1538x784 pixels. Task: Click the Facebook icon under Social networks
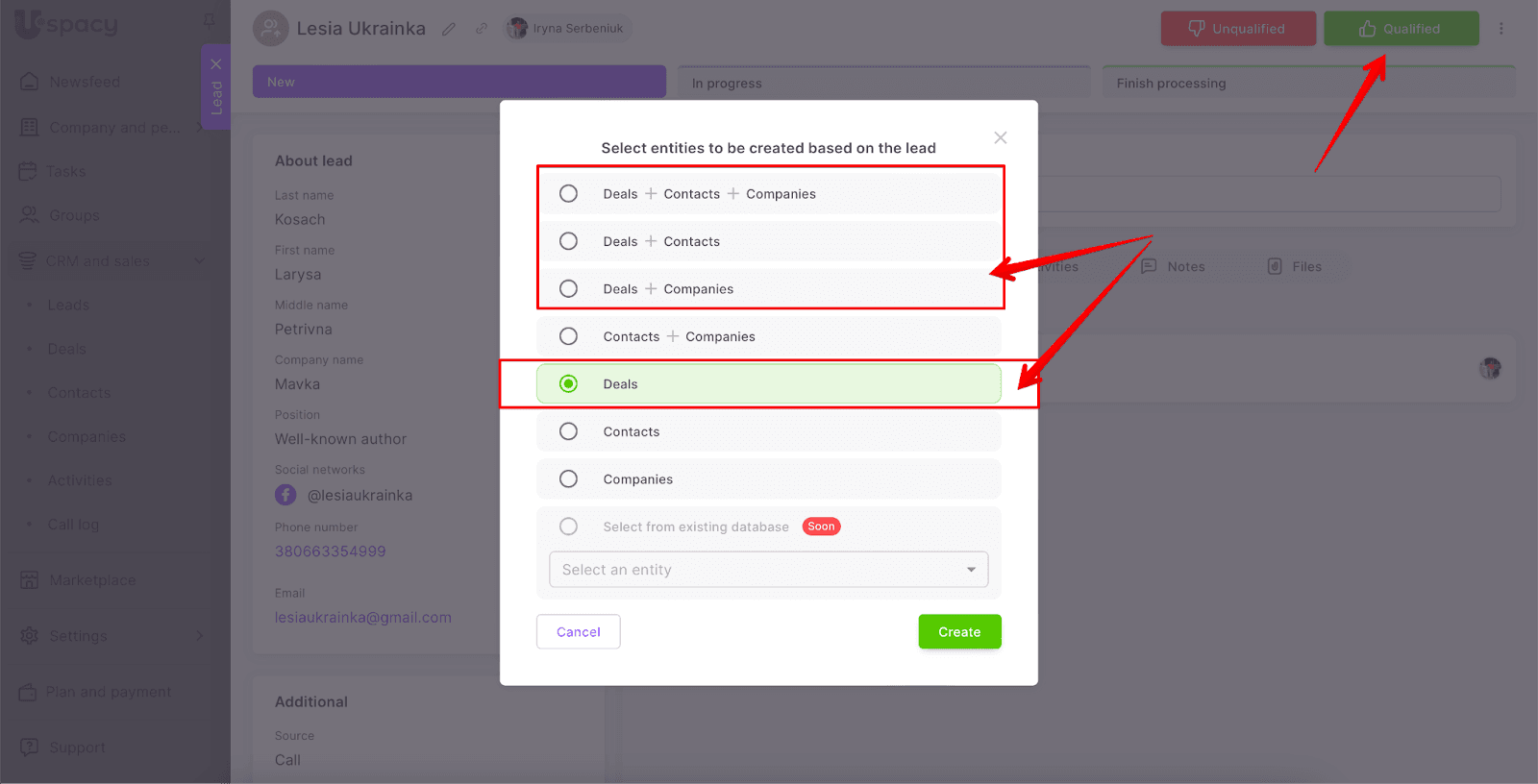pyautogui.click(x=285, y=495)
